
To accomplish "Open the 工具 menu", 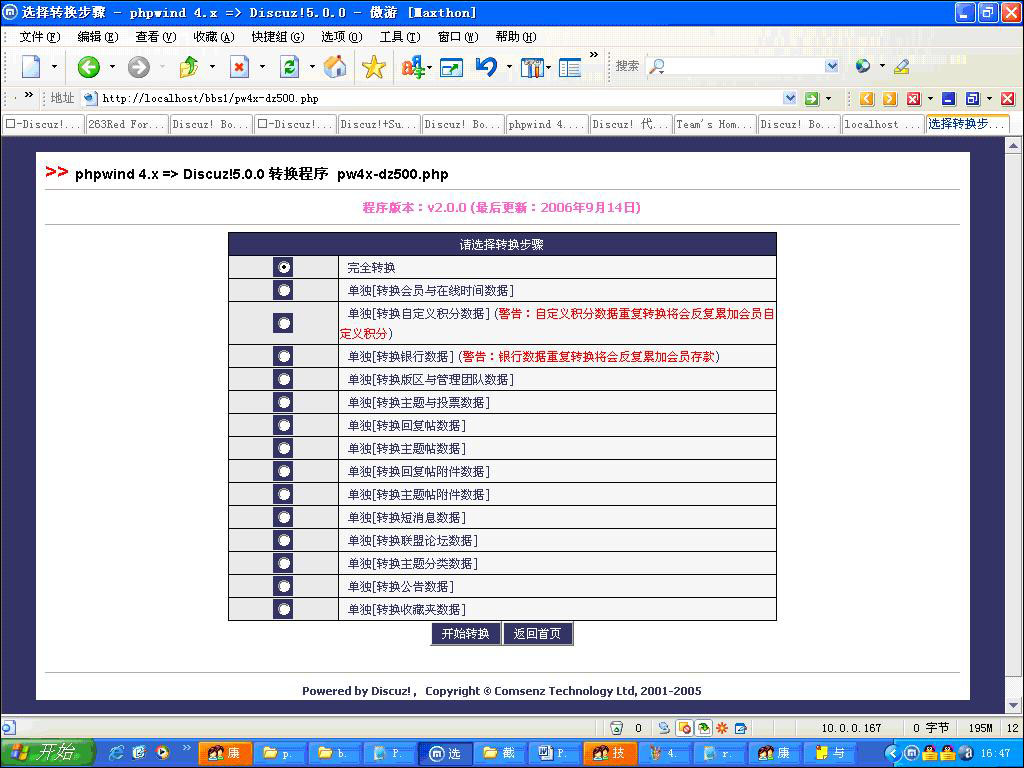I will [400, 37].
